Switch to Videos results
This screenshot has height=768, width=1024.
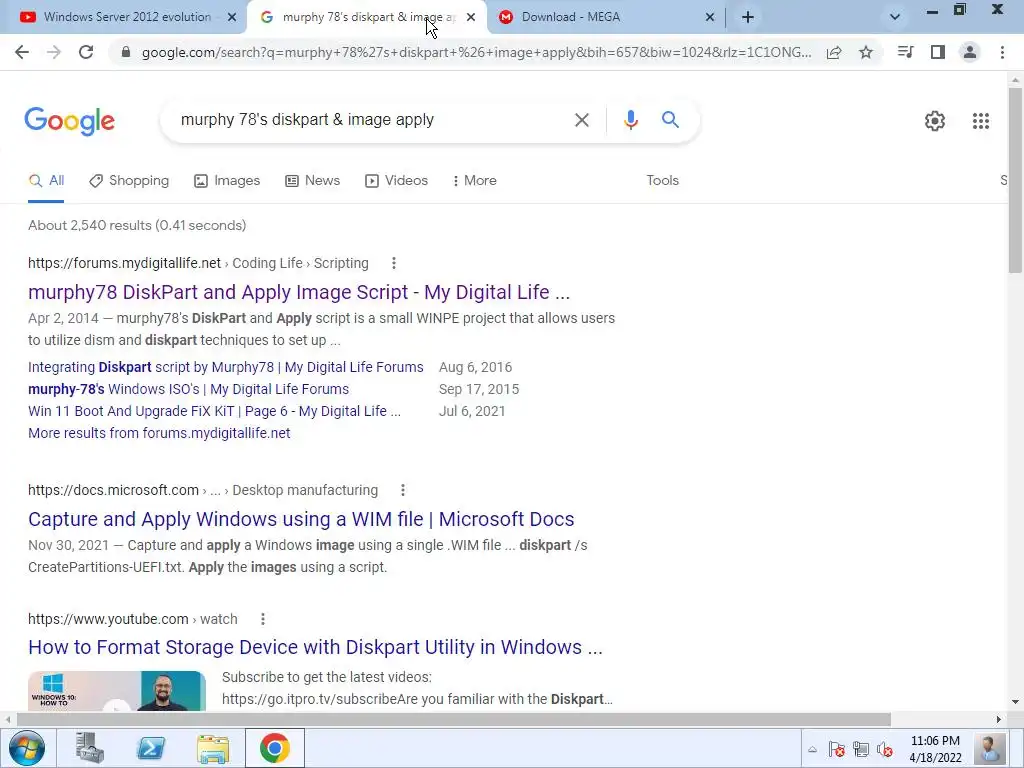click(x=396, y=180)
